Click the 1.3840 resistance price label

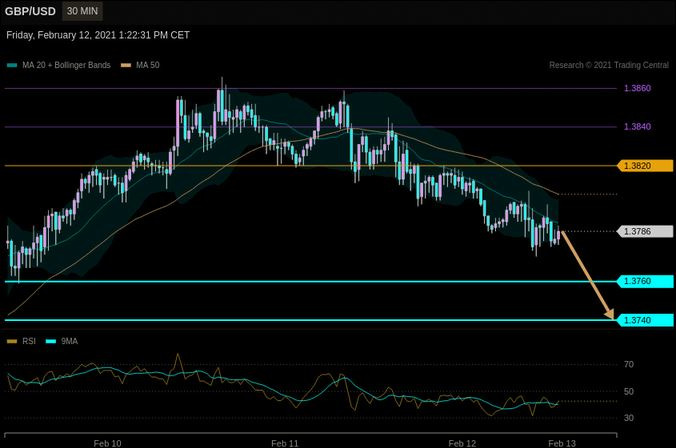point(637,127)
